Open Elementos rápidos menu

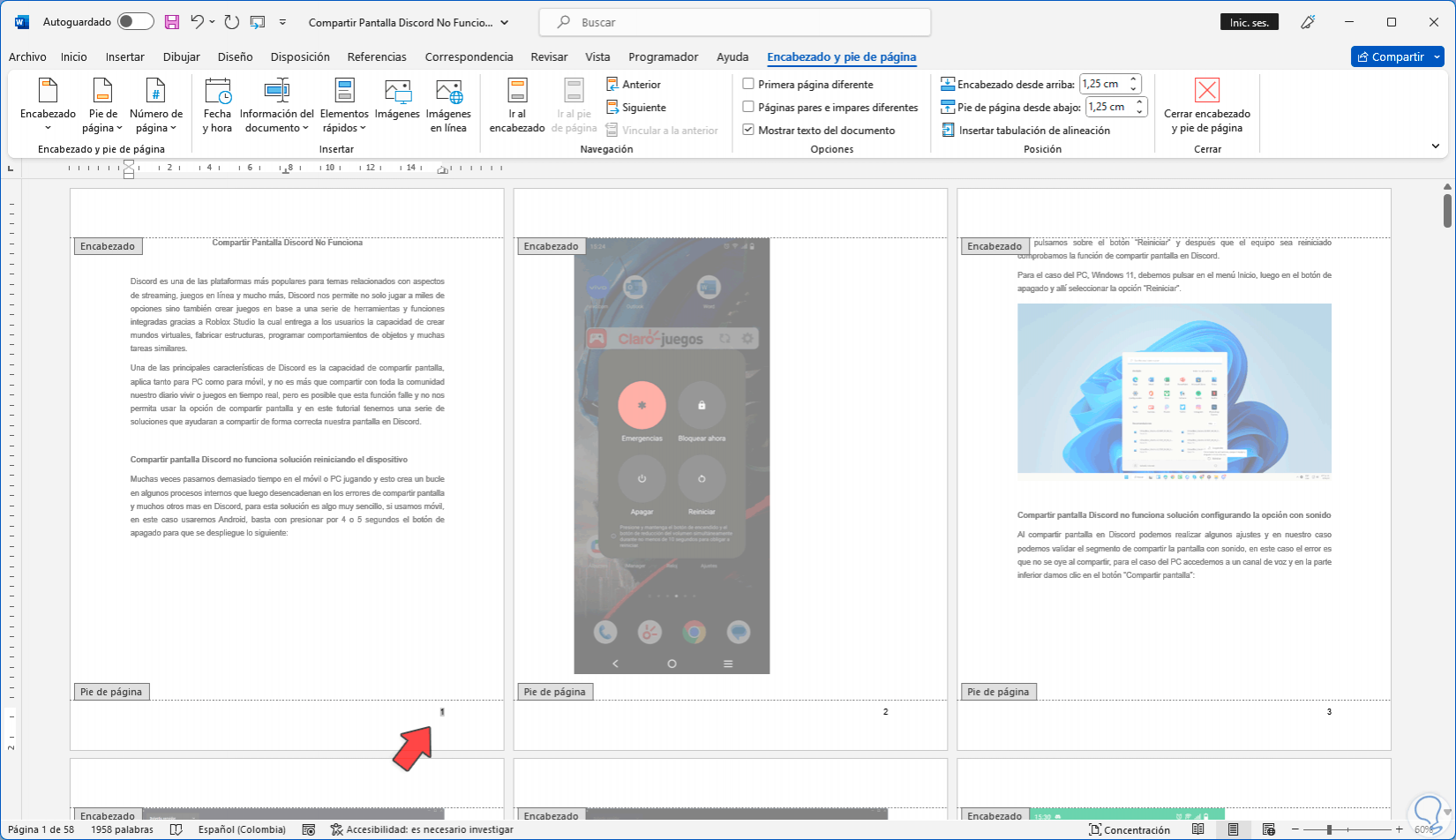tap(344, 105)
